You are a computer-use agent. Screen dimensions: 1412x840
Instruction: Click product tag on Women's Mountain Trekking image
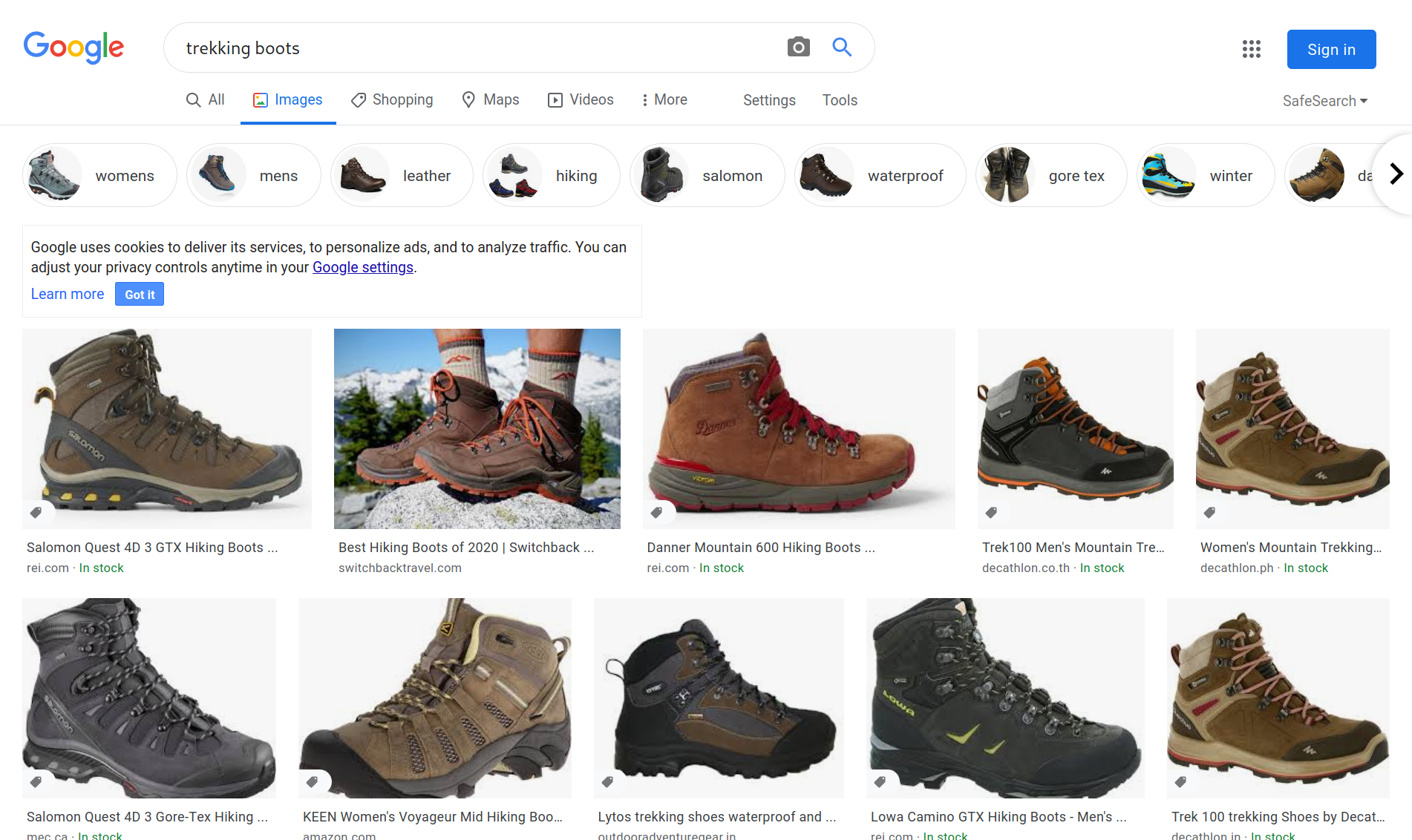[x=1209, y=512]
